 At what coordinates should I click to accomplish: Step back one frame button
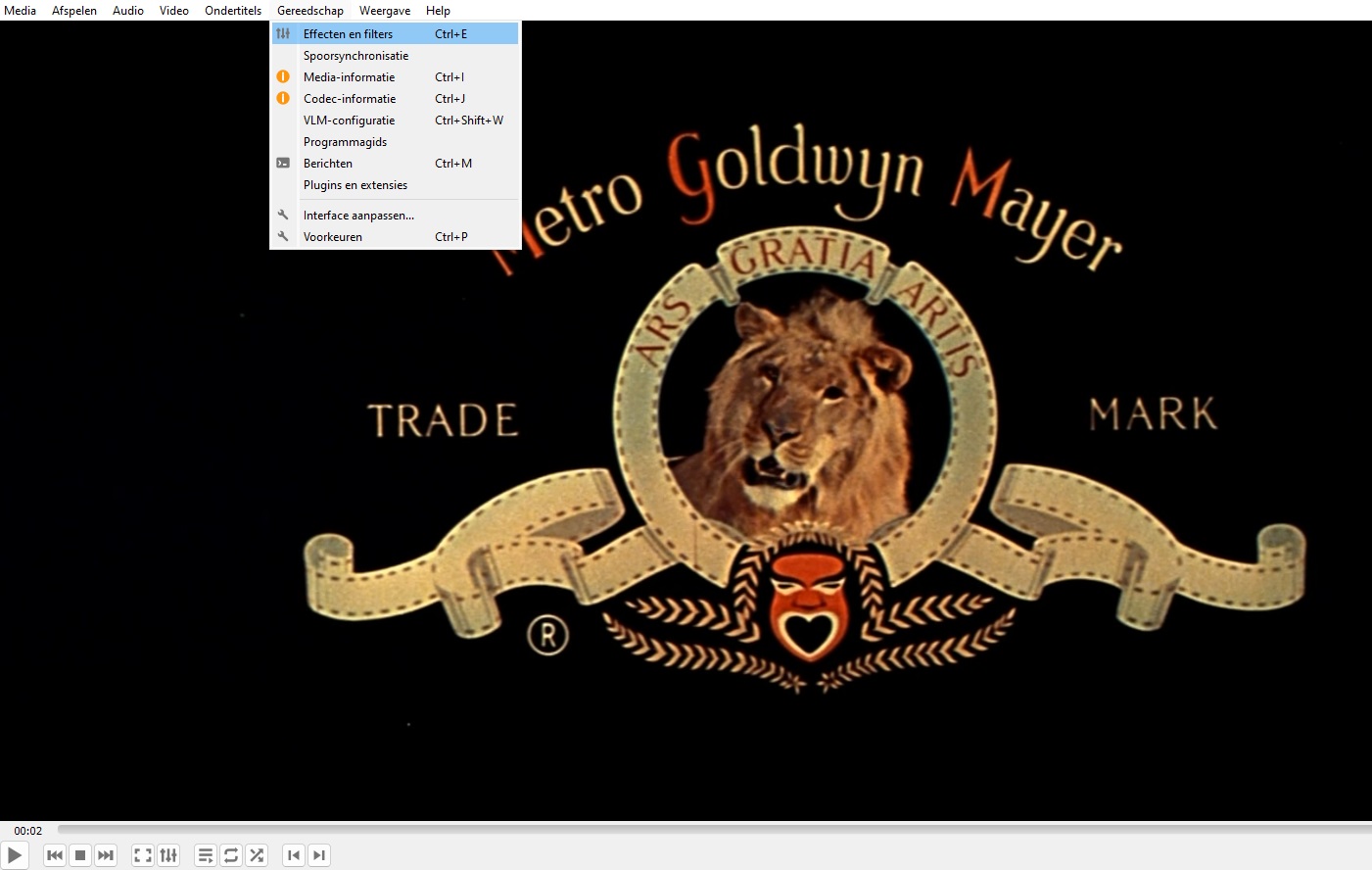(294, 855)
